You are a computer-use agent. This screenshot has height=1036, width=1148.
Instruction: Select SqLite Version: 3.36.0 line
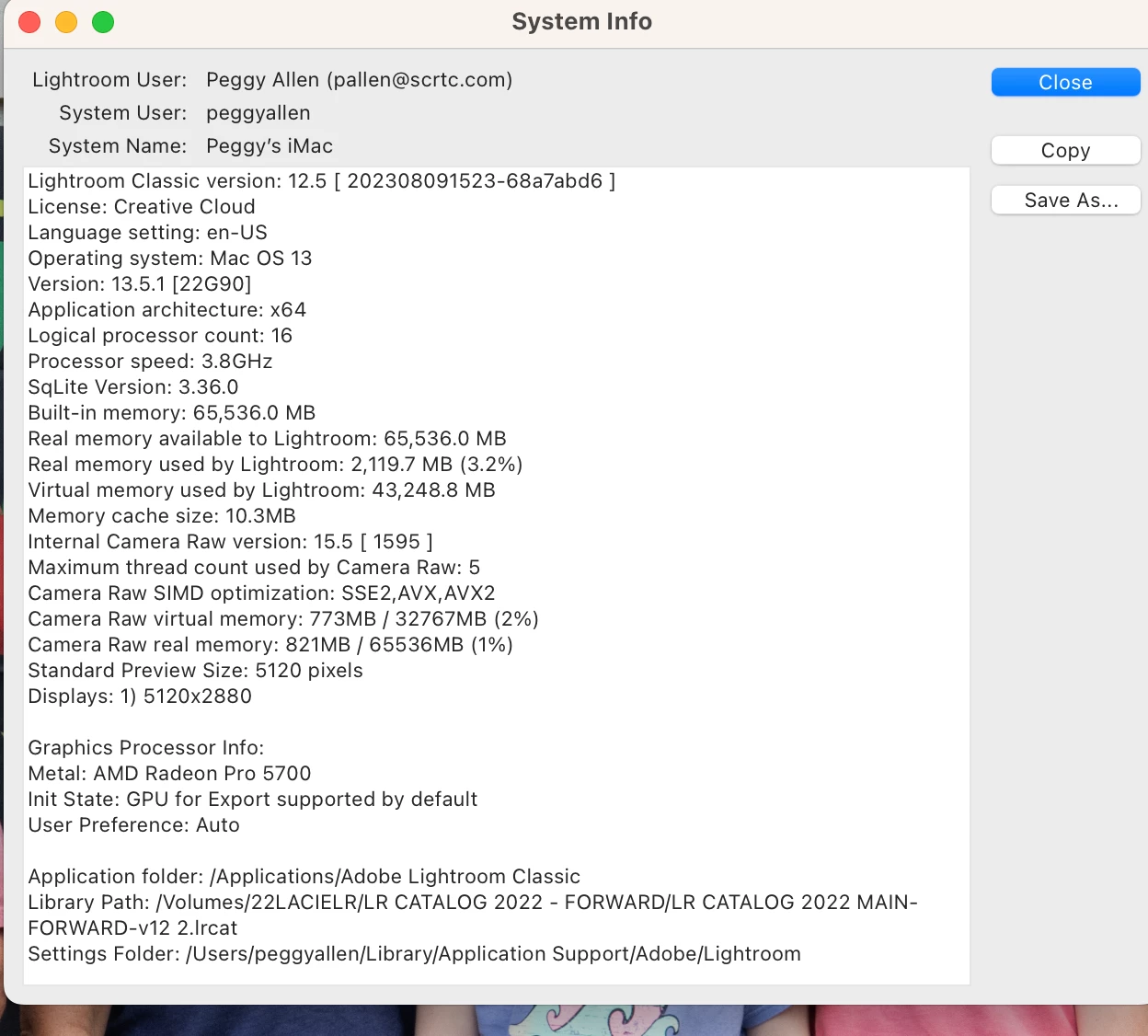[133, 387]
